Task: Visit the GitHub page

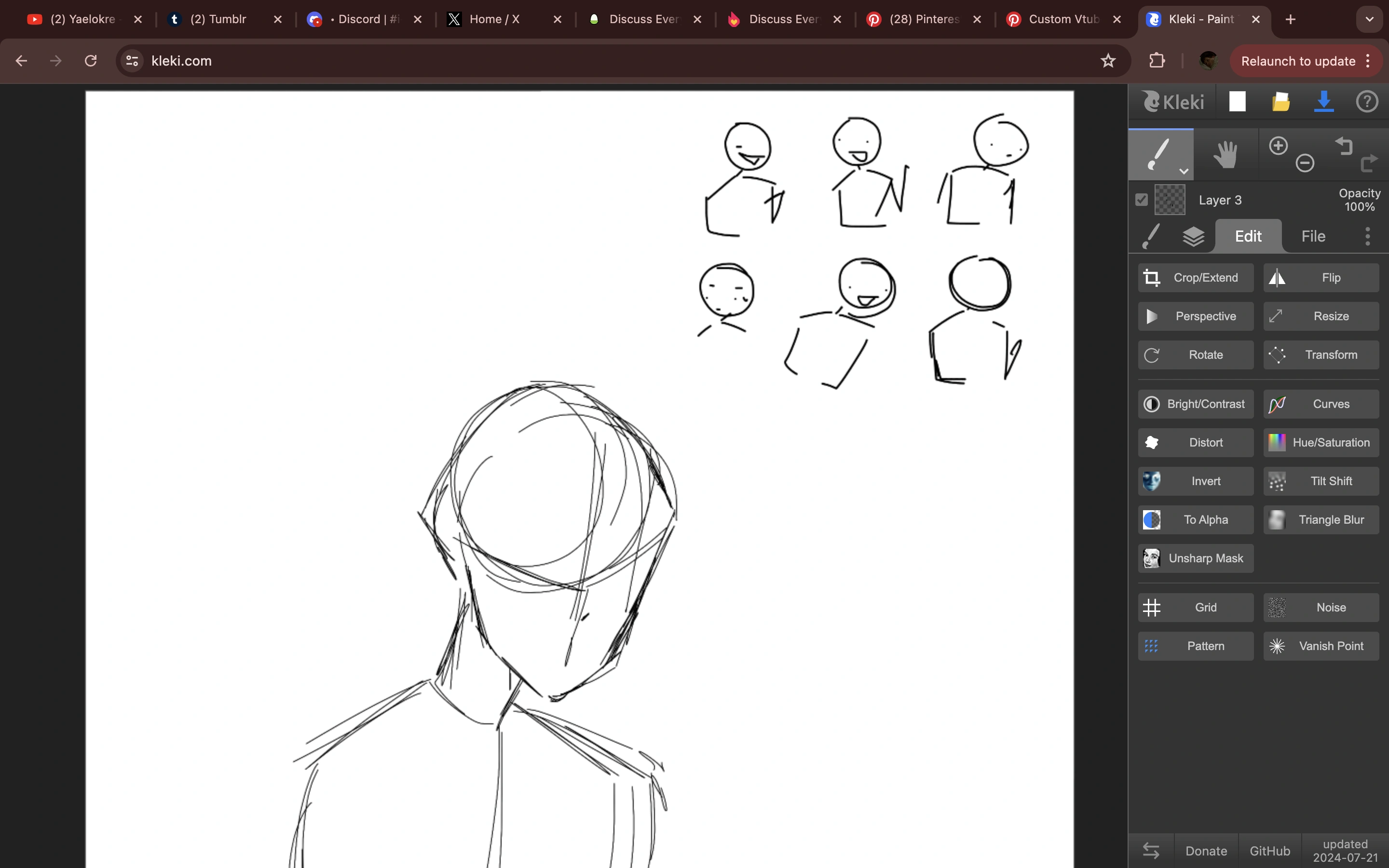Action: point(1269,850)
